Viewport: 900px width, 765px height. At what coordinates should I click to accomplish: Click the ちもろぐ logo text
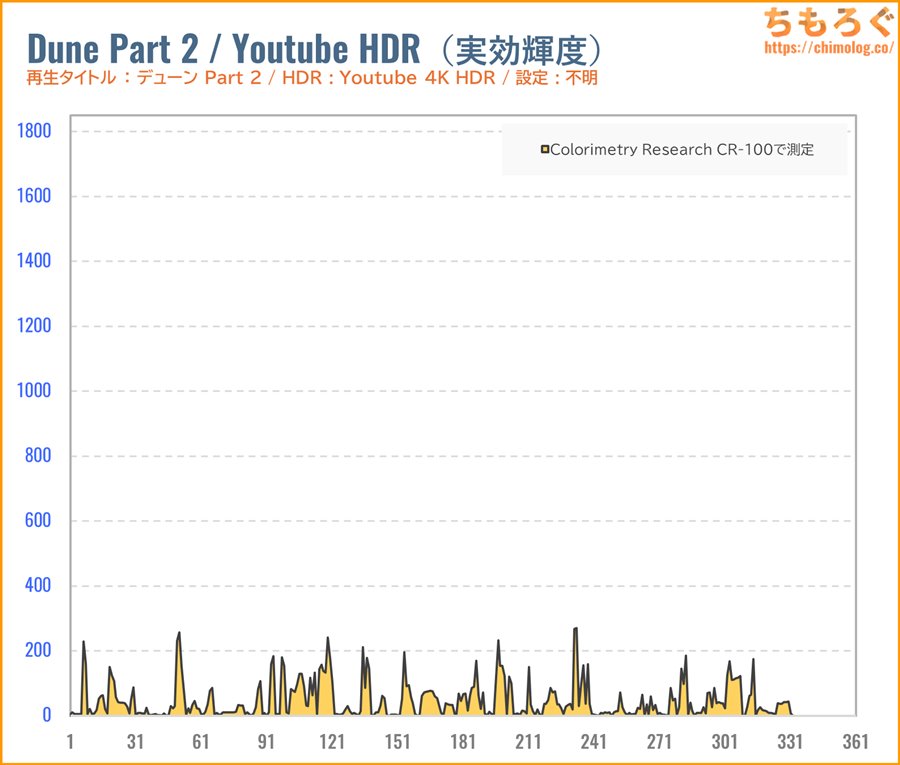[x=829, y=22]
